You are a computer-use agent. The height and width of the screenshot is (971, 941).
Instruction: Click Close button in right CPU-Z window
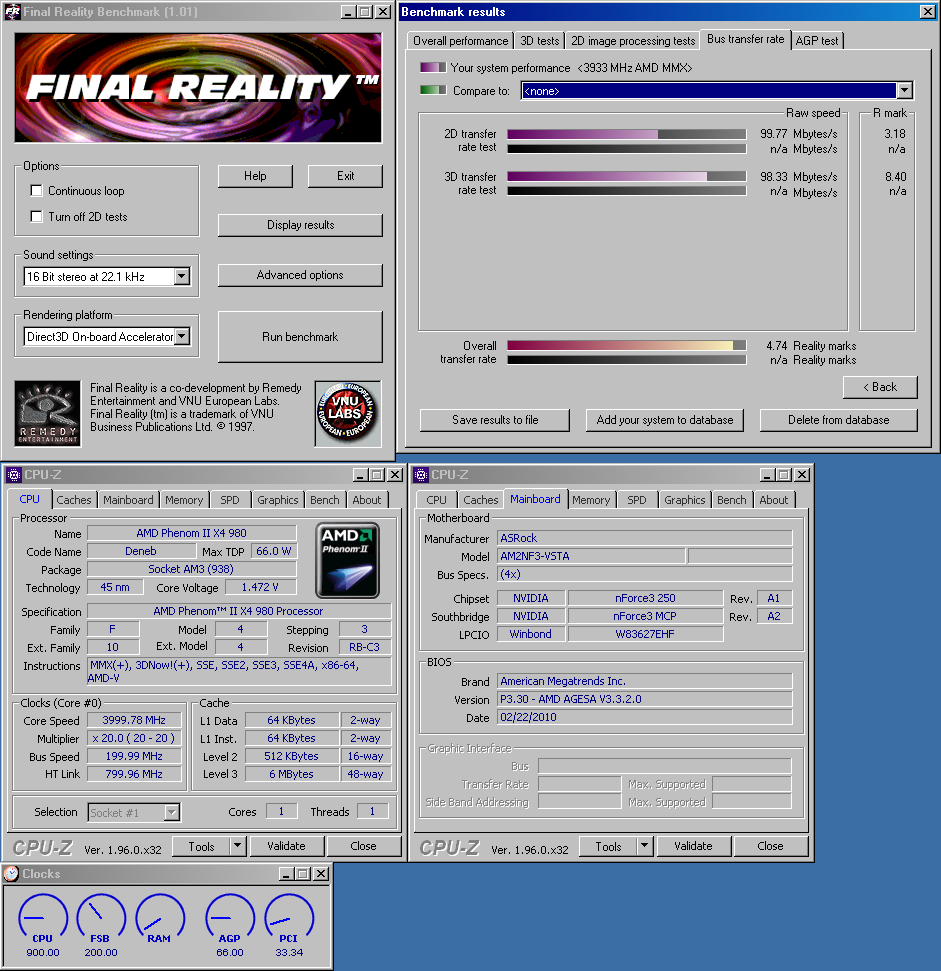click(770, 846)
